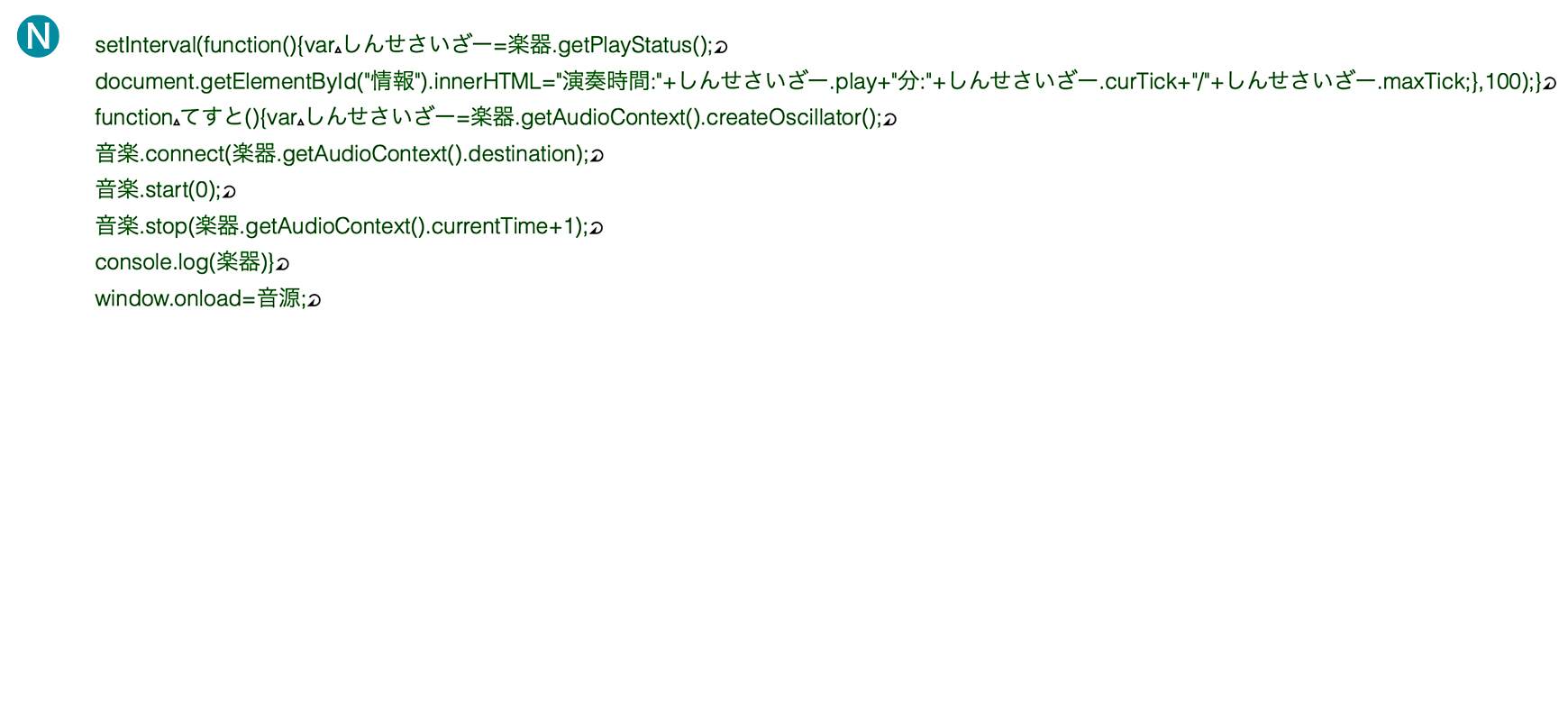
Task: Click the 音楽.start(0) statement
Action: tap(154, 189)
